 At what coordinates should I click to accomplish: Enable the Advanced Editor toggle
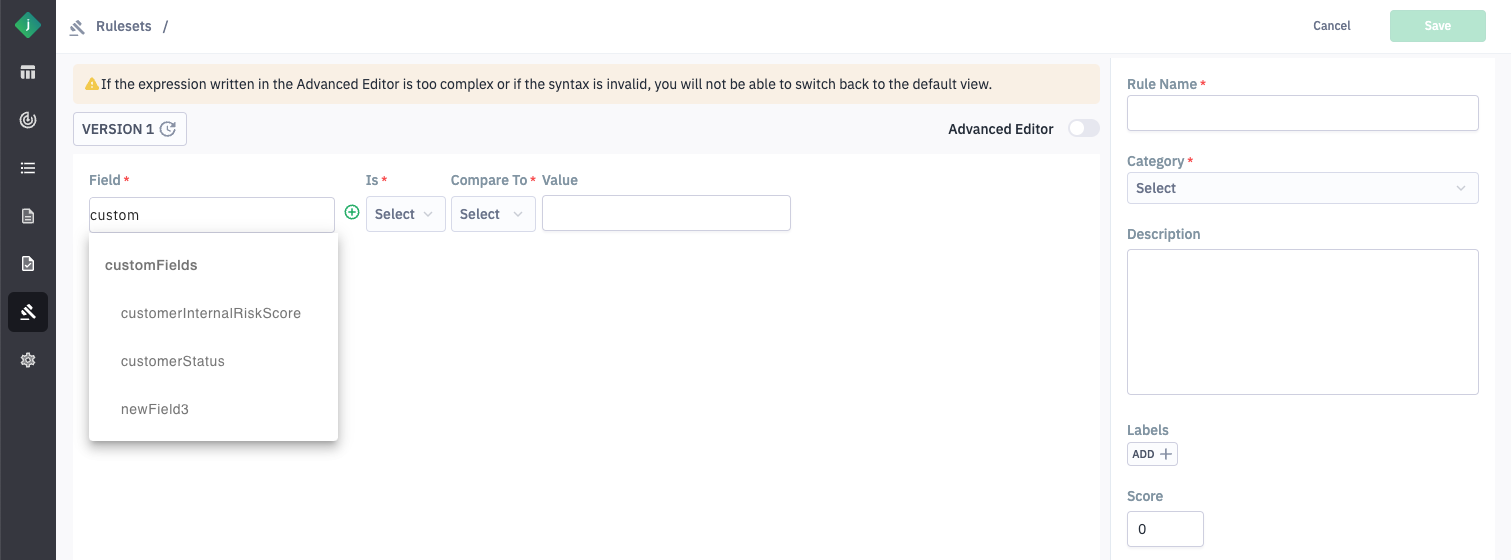click(1083, 129)
